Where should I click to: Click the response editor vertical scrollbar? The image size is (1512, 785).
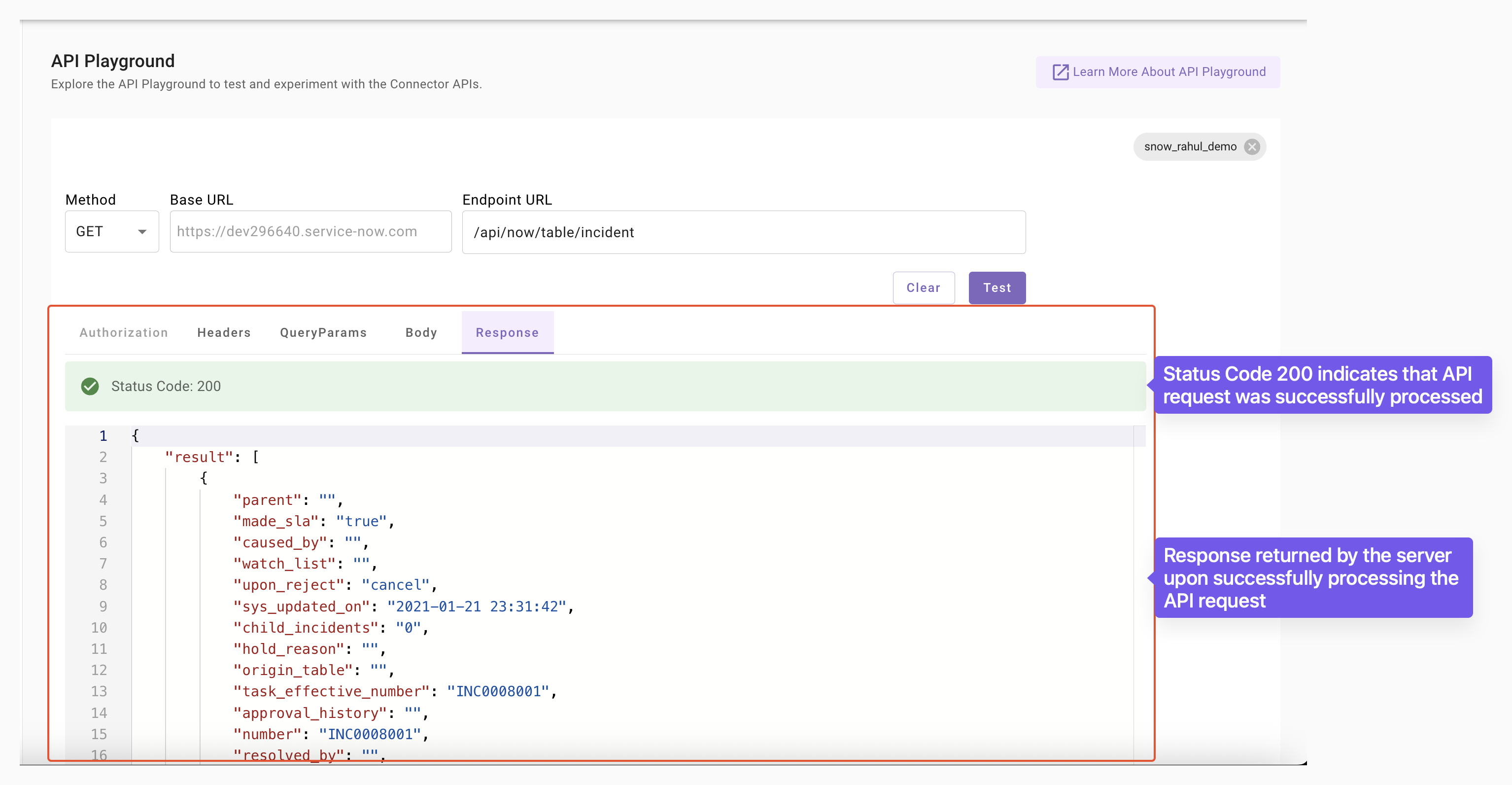pos(1139,593)
